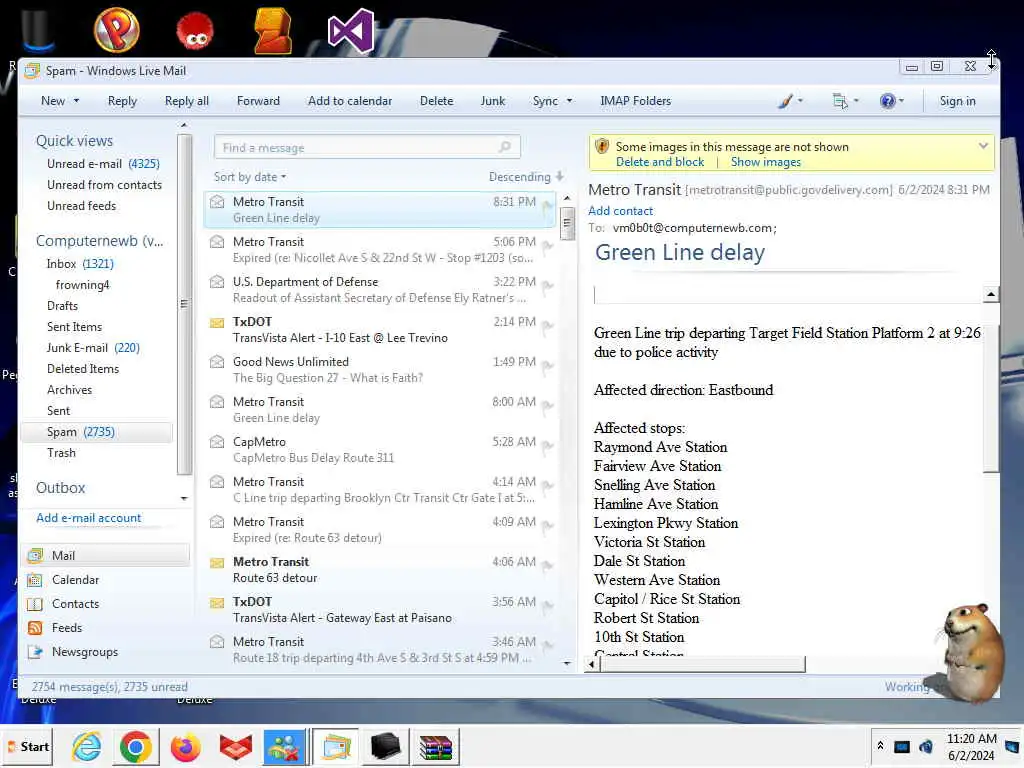
Task: Click the Show images link
Action: pyautogui.click(x=765, y=162)
